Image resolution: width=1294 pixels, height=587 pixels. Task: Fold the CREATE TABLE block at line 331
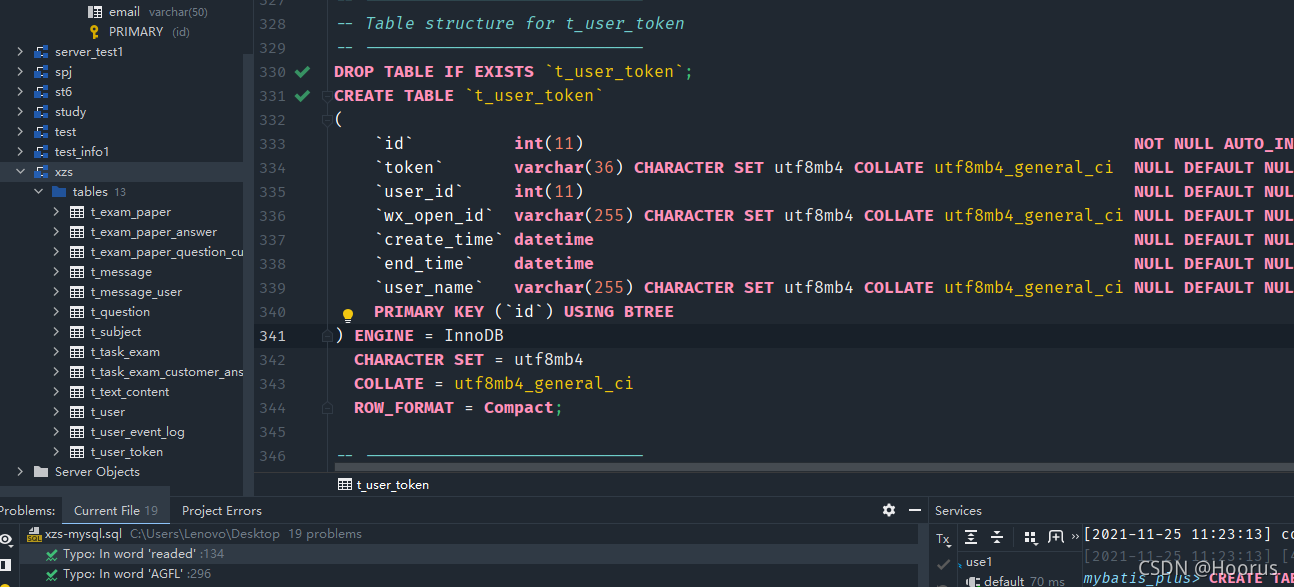[x=326, y=96]
